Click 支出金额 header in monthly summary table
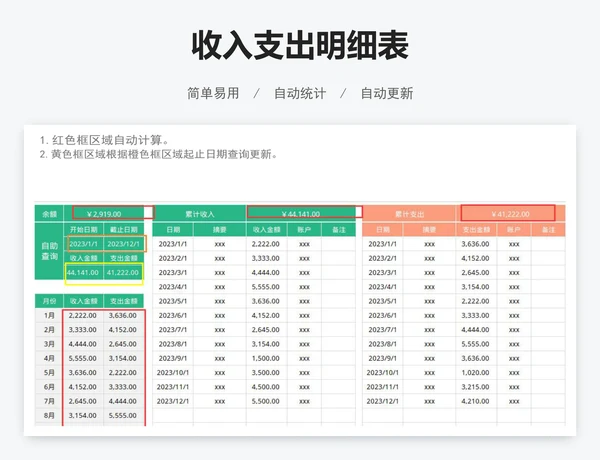 (x=123, y=301)
